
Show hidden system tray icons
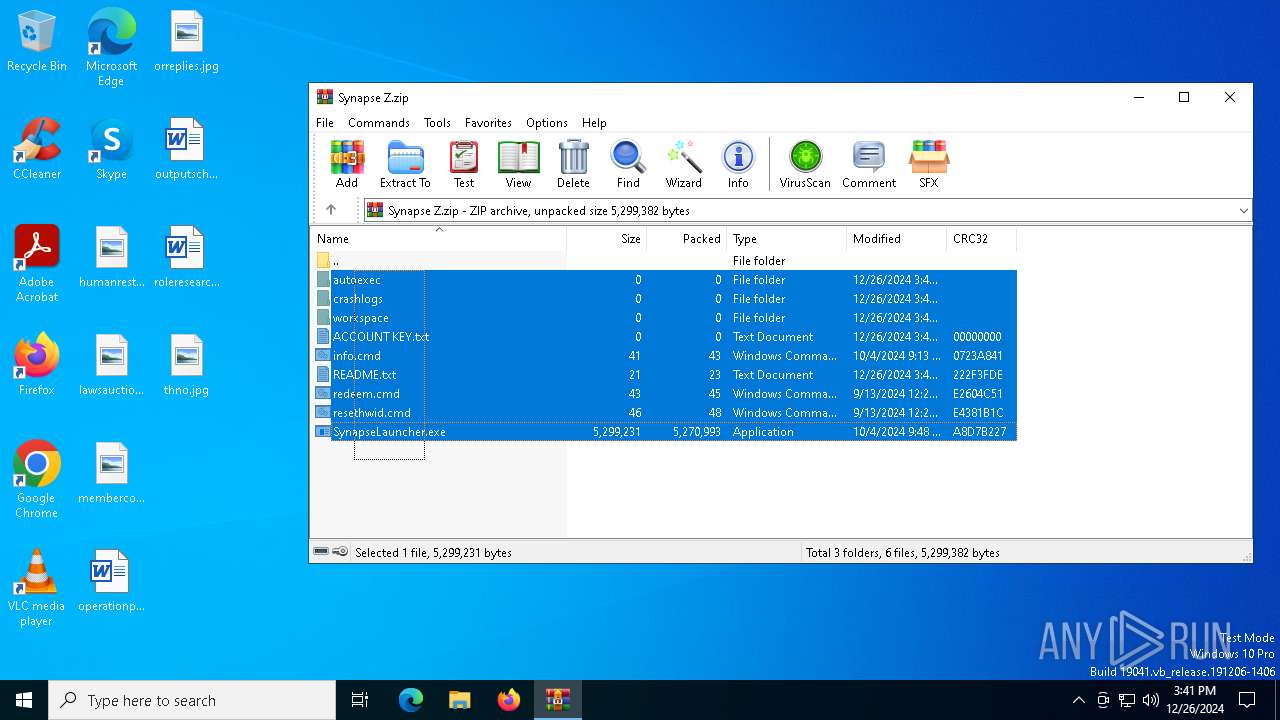(1078, 700)
